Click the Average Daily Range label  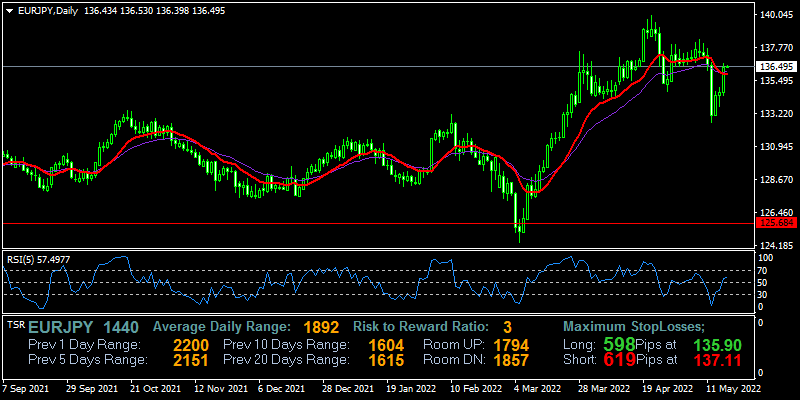coord(222,327)
